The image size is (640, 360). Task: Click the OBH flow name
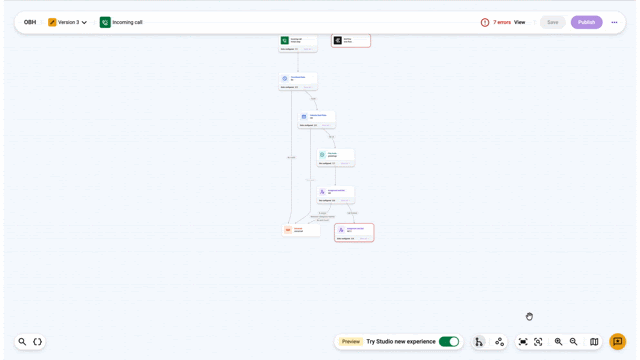pos(30,22)
